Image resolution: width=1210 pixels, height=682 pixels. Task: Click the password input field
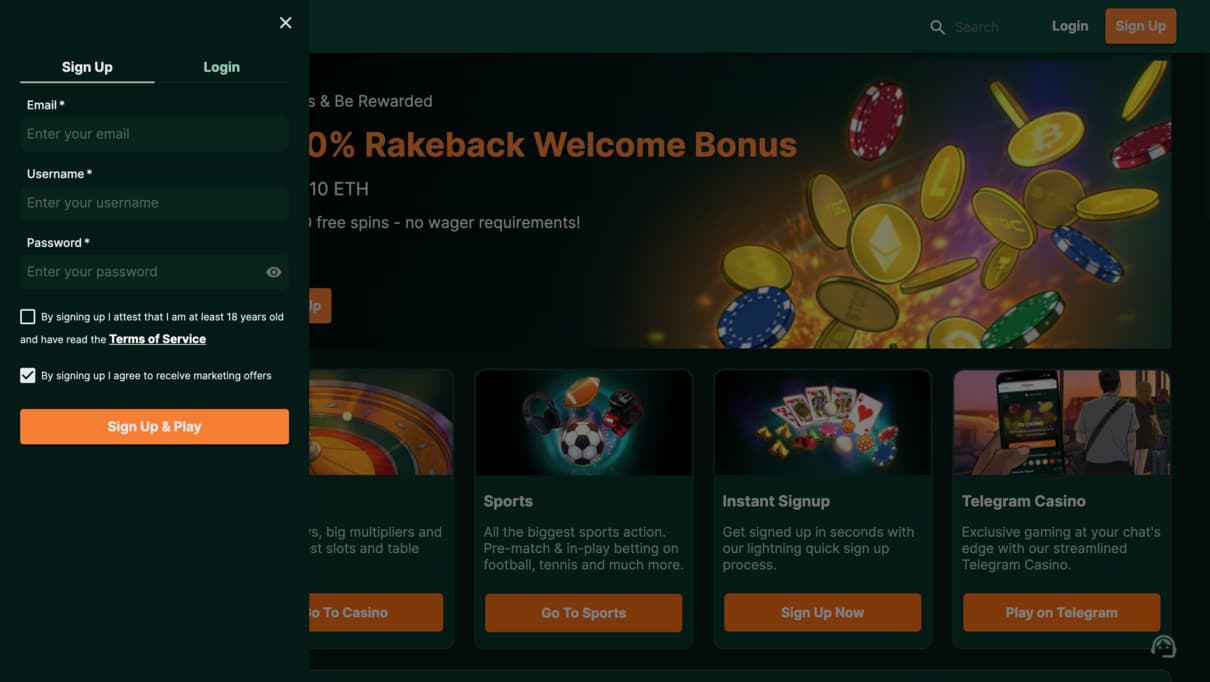[140, 272]
